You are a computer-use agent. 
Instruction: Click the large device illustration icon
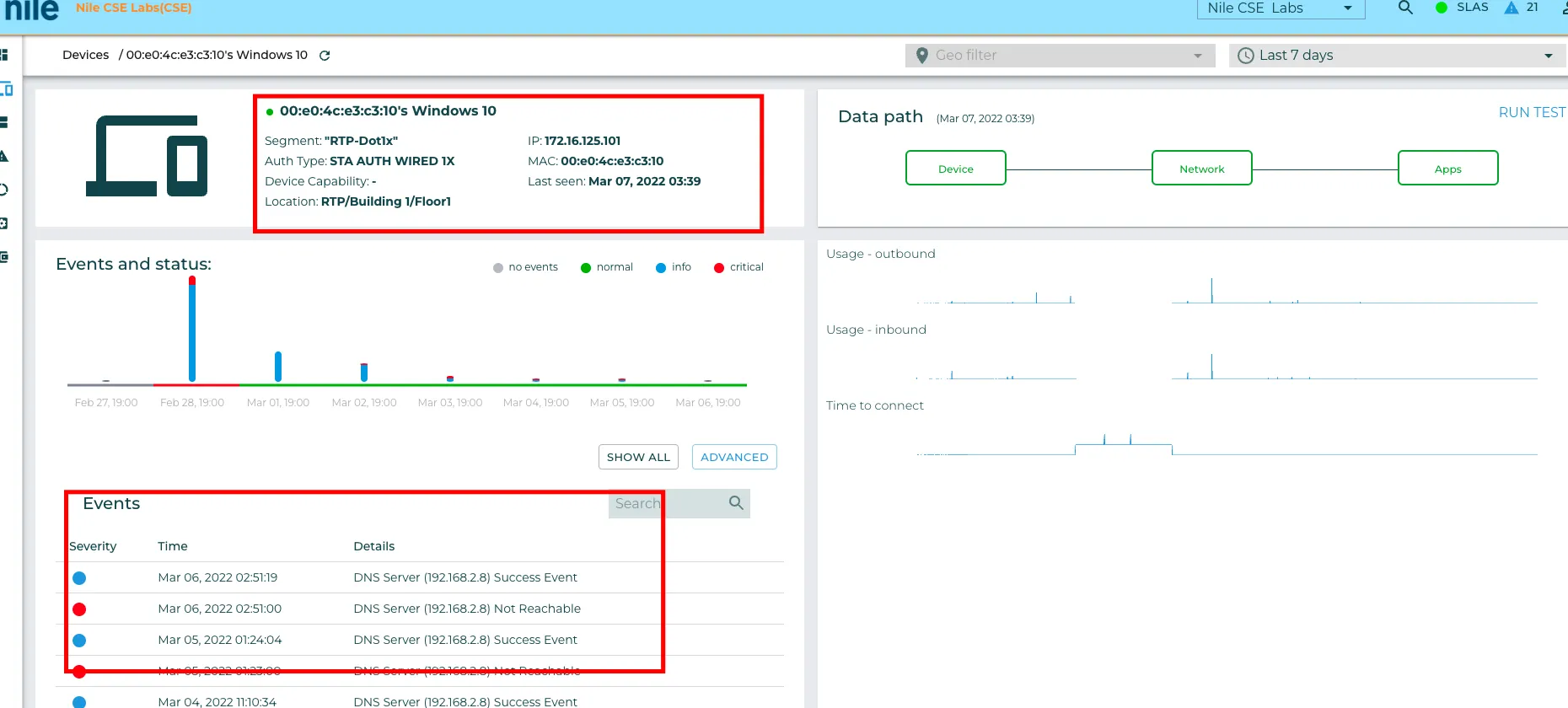click(147, 156)
